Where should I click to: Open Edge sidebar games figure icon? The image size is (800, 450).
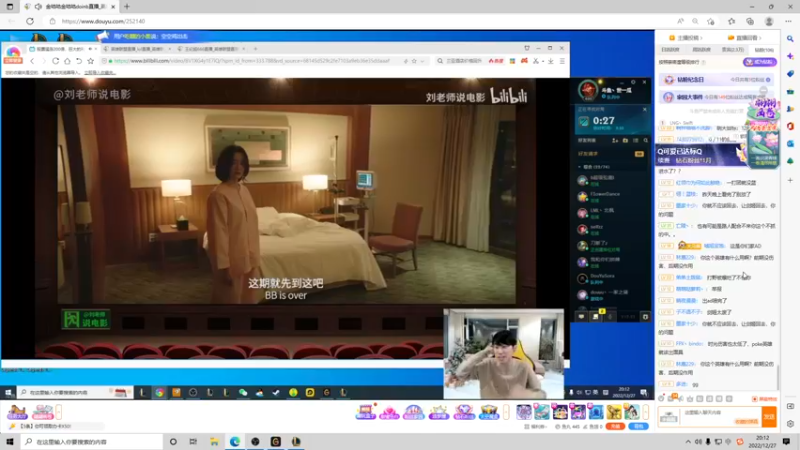pyautogui.click(x=790, y=109)
